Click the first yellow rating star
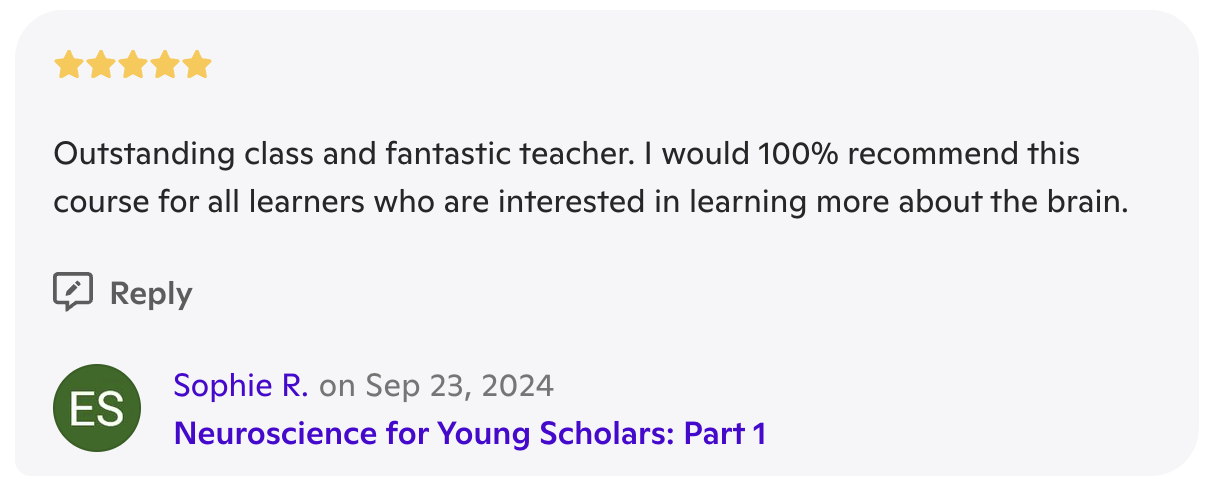Screen dimensions: 1217x485 [69, 65]
